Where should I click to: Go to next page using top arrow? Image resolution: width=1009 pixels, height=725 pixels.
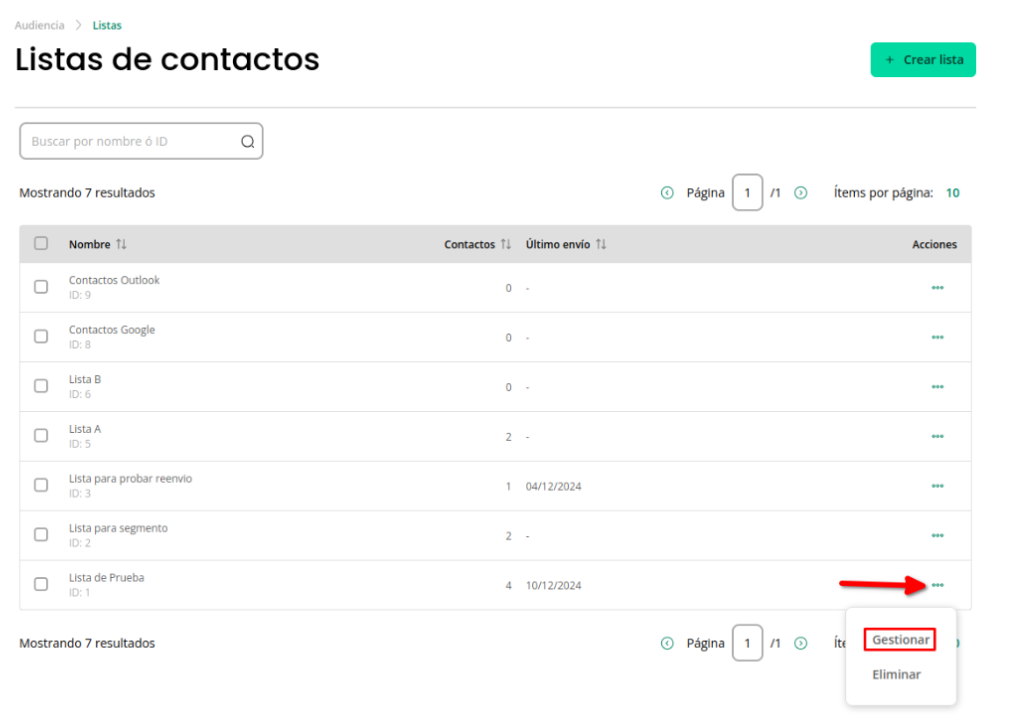click(801, 192)
